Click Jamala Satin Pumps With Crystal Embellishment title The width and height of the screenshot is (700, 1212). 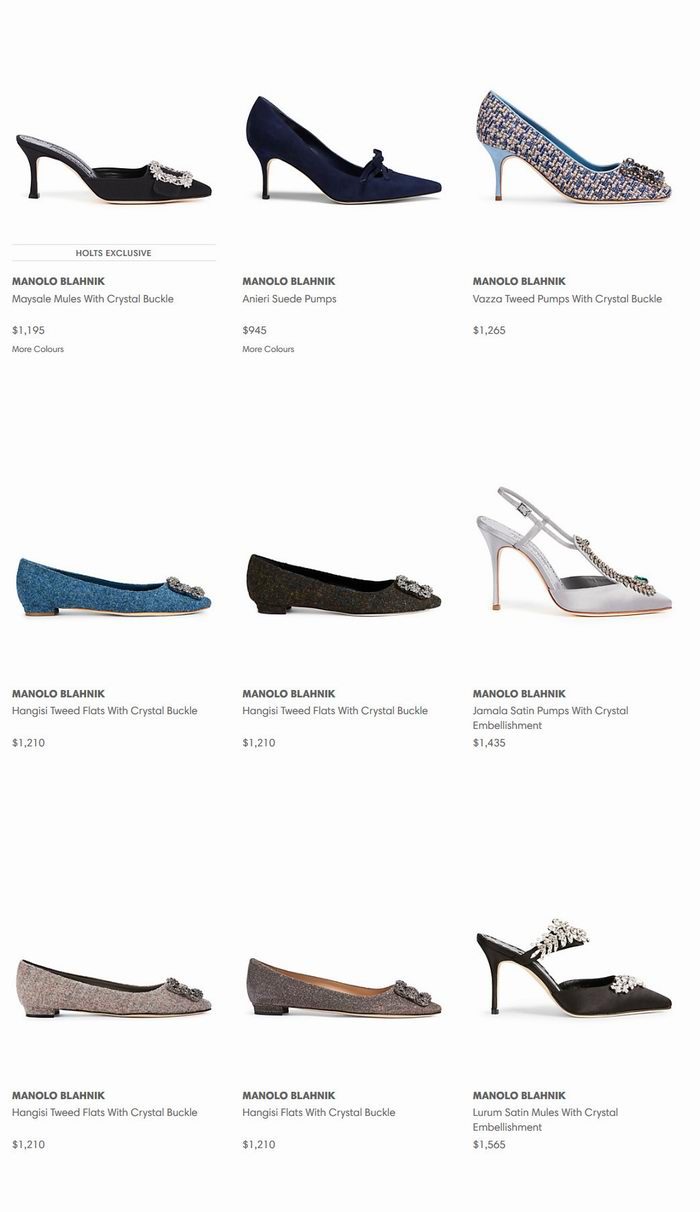[551, 718]
